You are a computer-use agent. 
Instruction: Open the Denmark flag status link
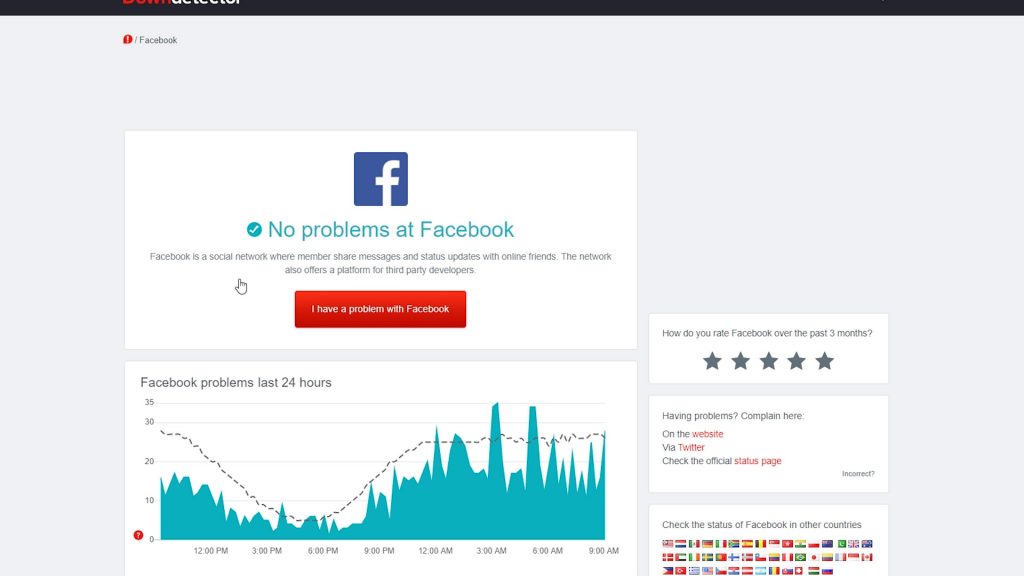pos(668,557)
